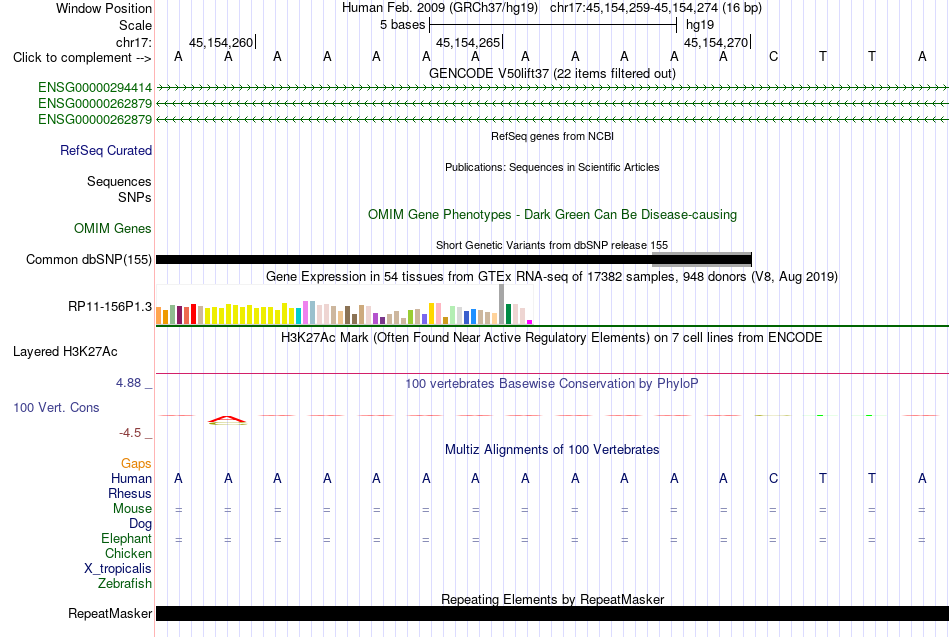Click the Rhesus alignment row label

130,493
